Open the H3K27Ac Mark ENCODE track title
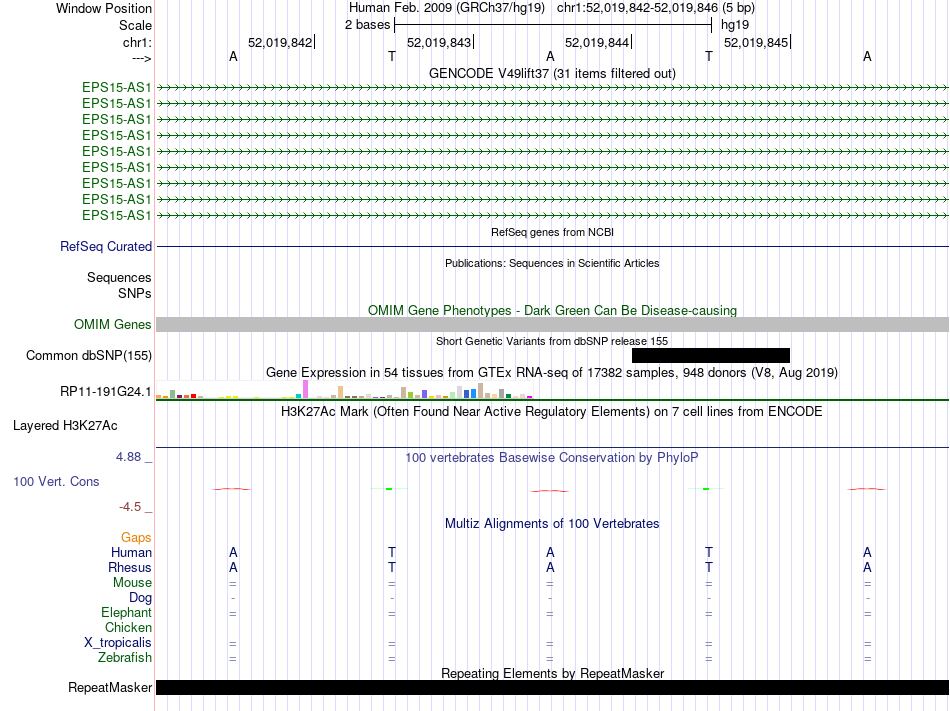 [x=552, y=412]
